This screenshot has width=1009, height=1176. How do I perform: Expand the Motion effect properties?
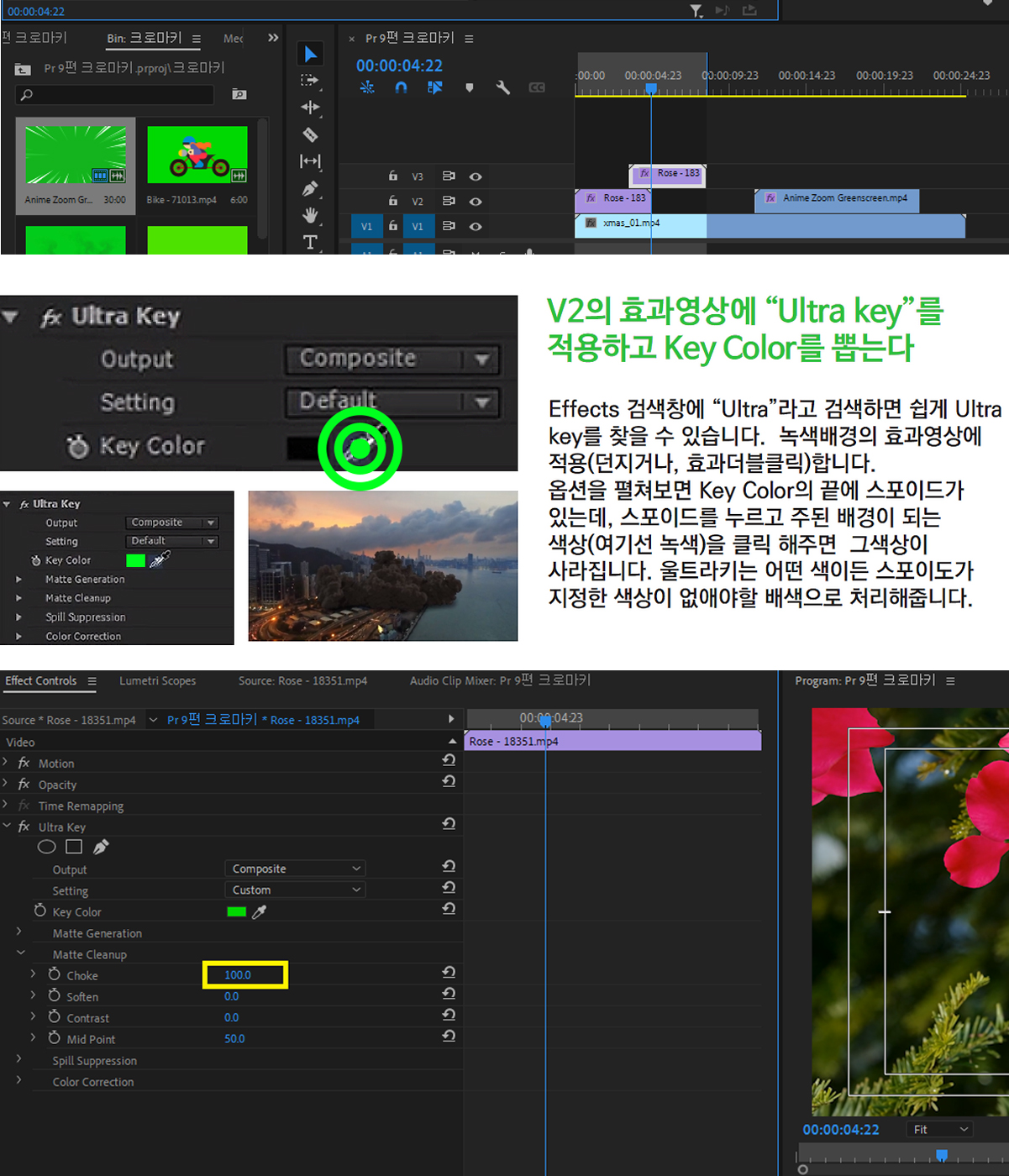tap(5, 762)
